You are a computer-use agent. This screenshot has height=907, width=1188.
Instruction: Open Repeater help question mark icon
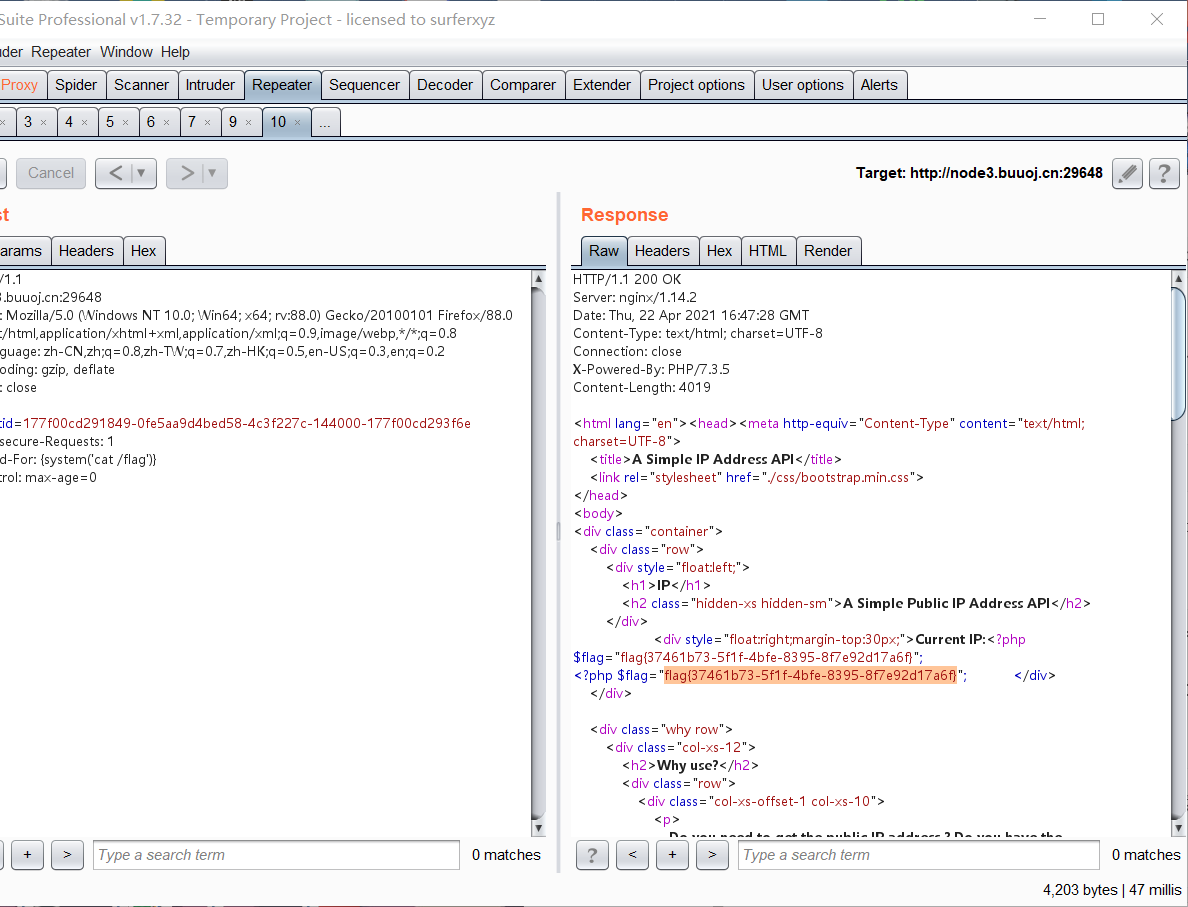point(1164,174)
